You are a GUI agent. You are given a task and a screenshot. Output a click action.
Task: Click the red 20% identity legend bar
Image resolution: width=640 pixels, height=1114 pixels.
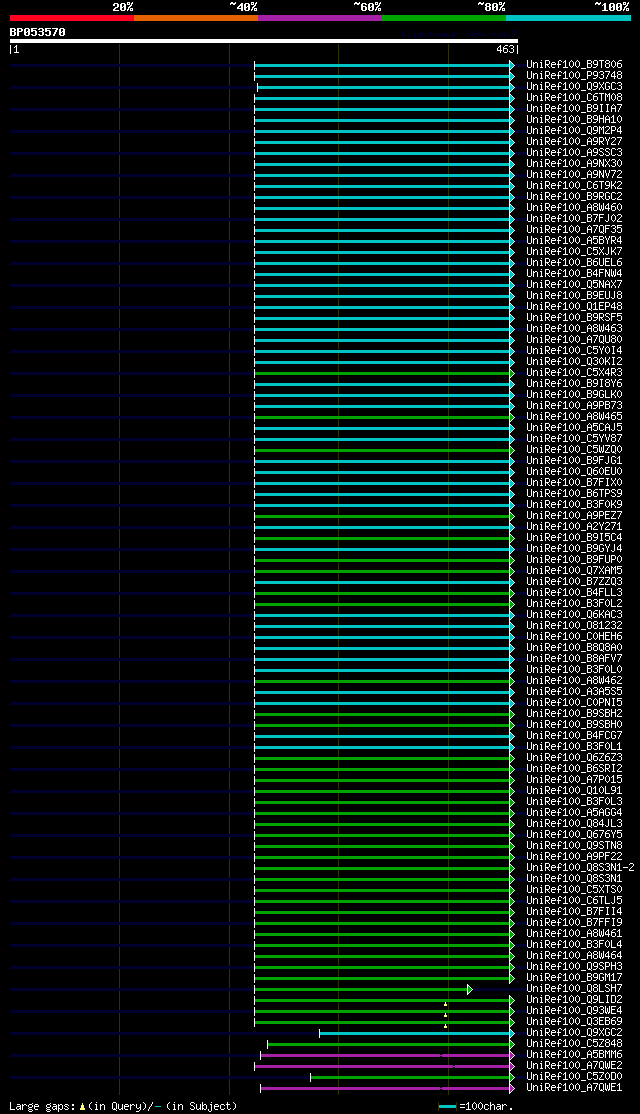(x=72, y=18)
